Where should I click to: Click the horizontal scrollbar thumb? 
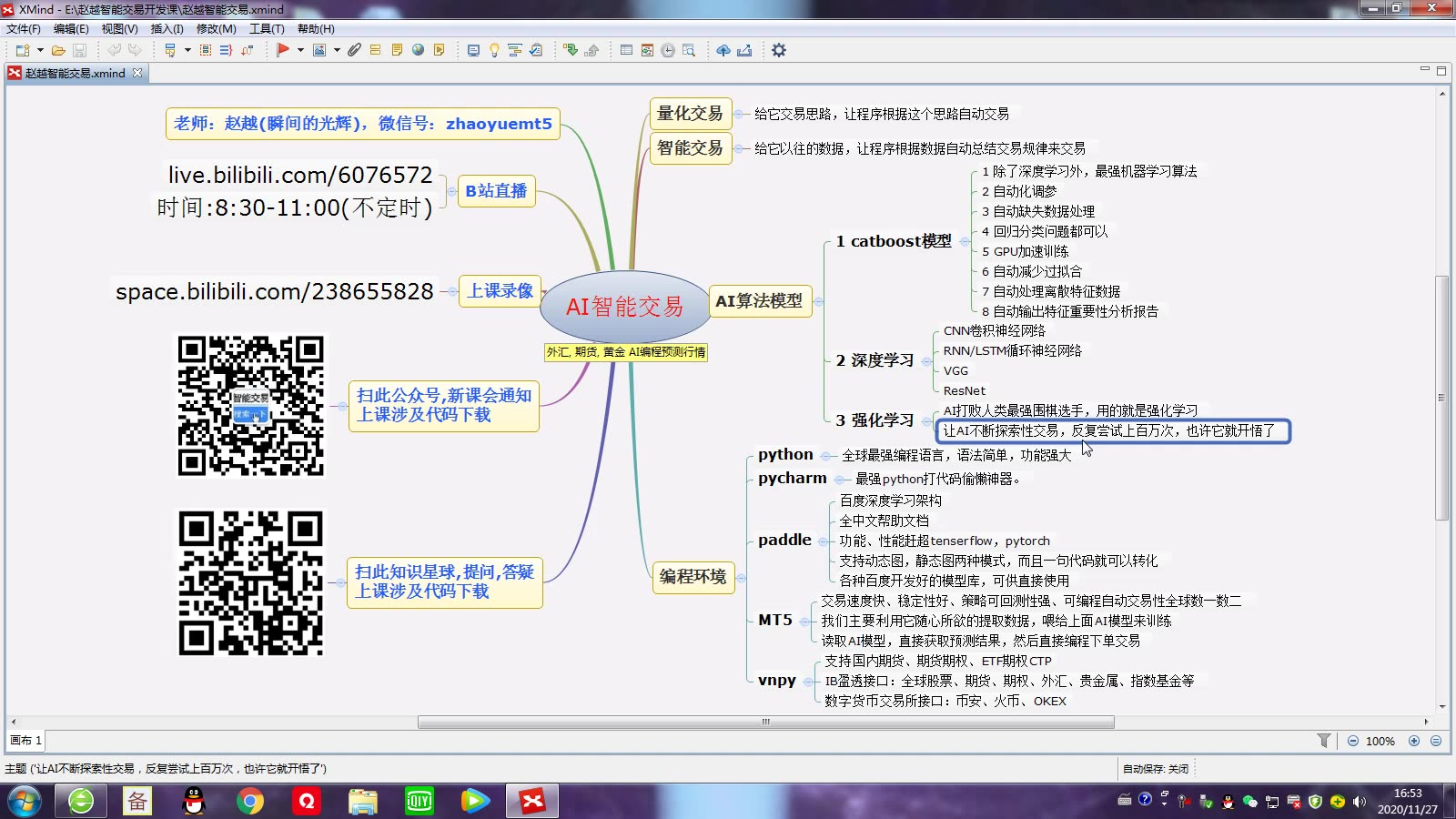pyautogui.click(x=765, y=722)
